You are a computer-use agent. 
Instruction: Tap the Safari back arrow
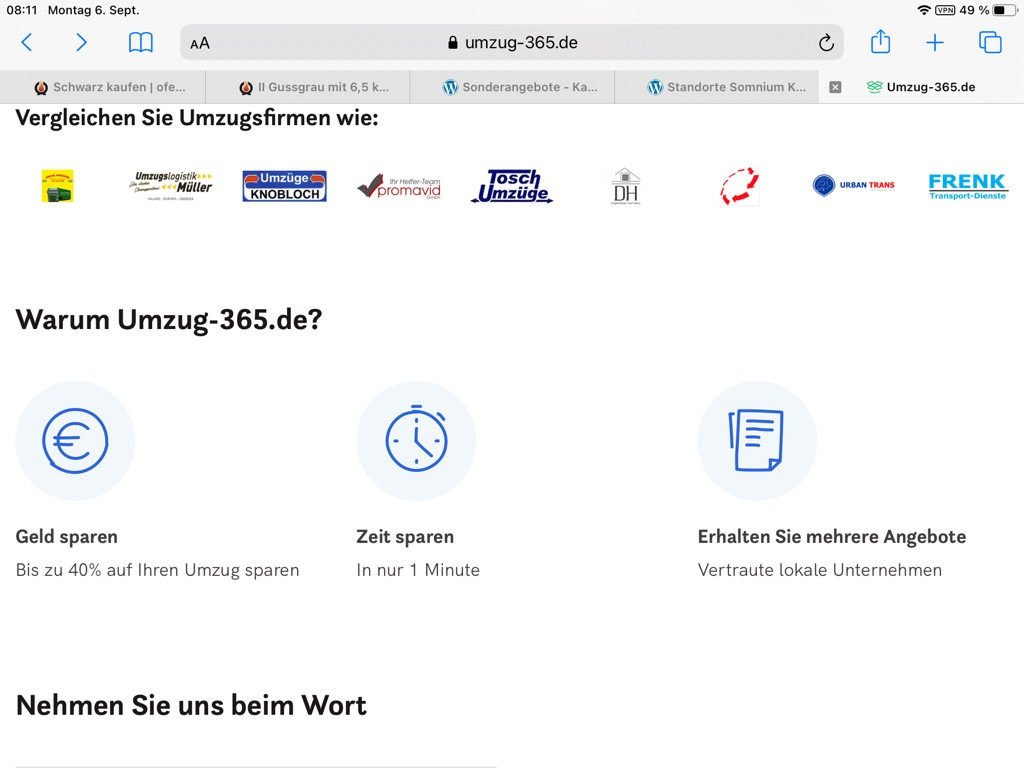pyautogui.click(x=27, y=42)
